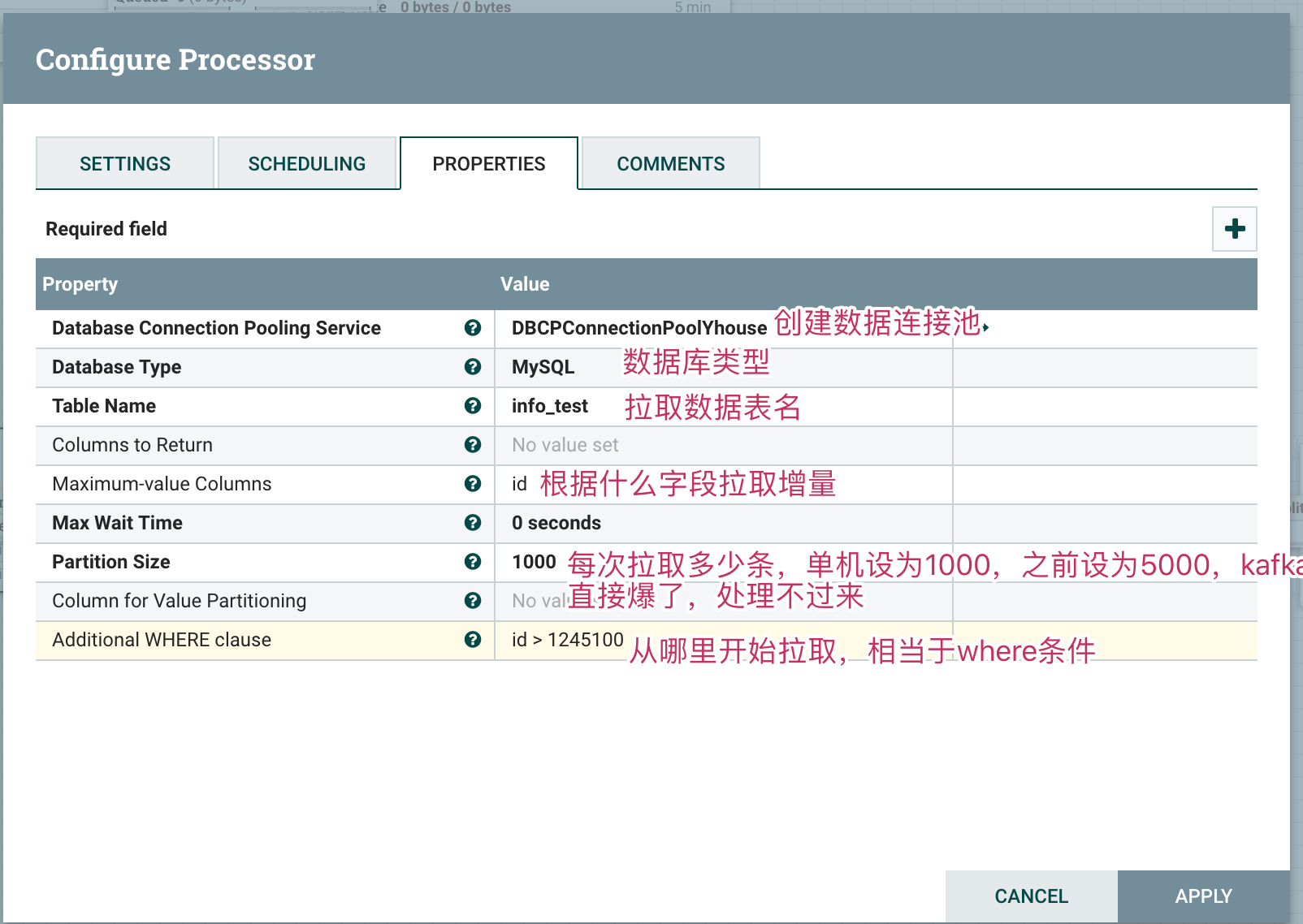Click the plus icon to add property
Screen dimensions: 1303x924
[1235, 229]
